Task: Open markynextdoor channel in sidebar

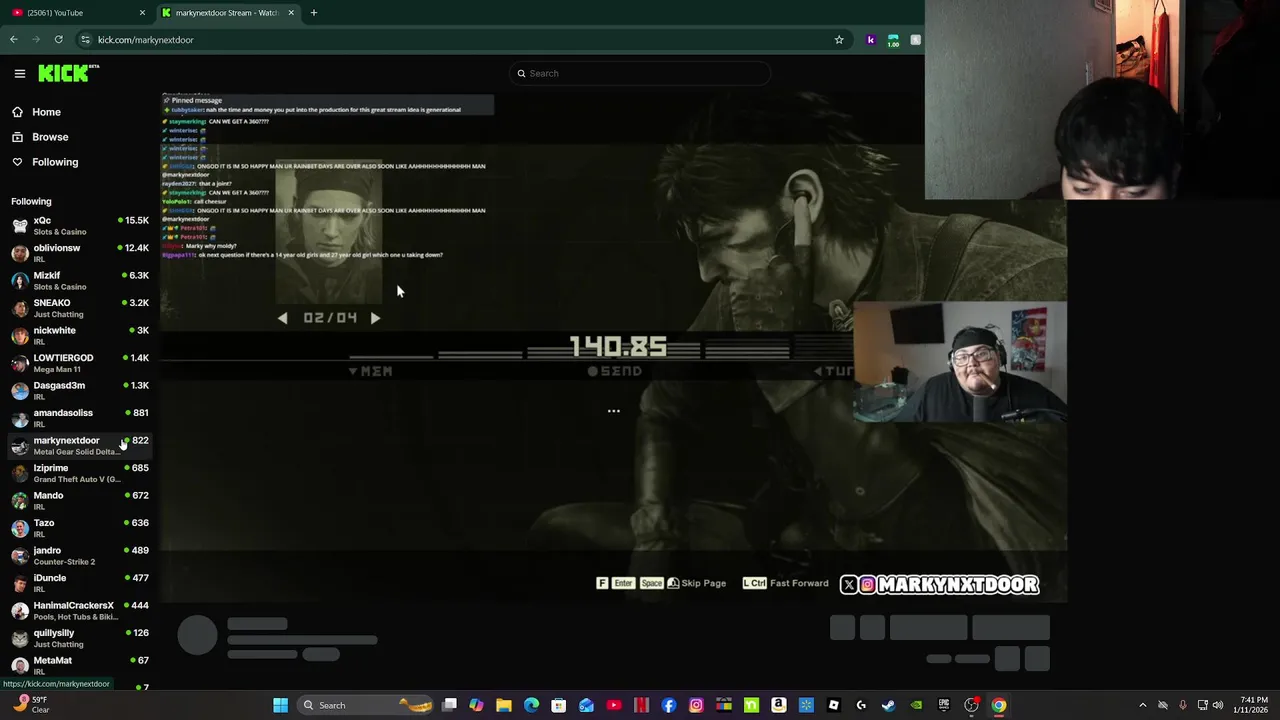Action: click(x=80, y=445)
